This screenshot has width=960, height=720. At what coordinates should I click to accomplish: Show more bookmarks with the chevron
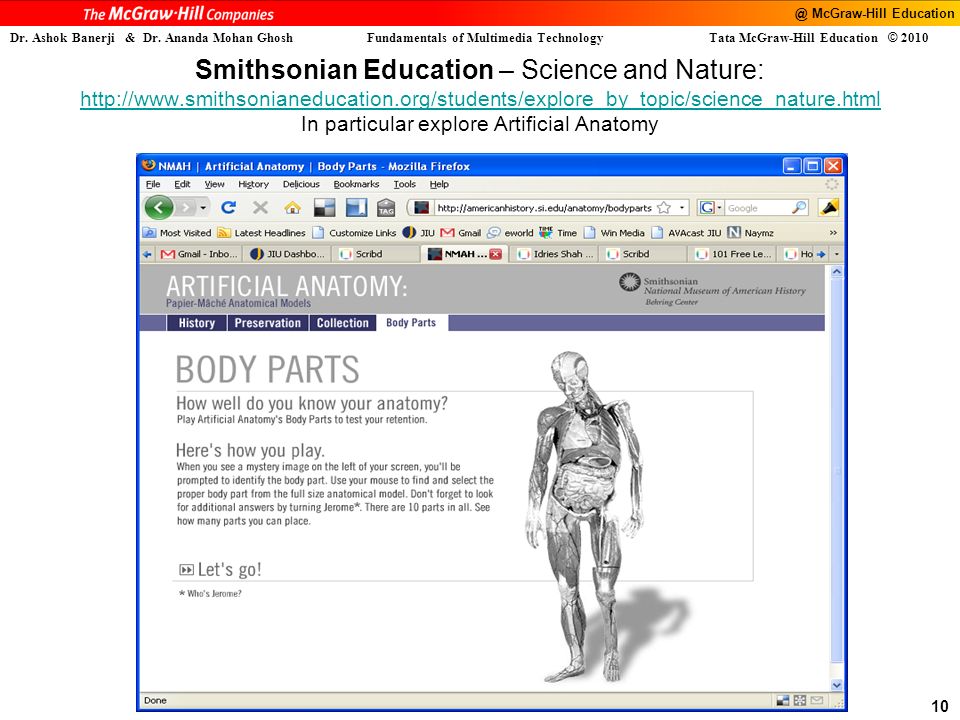pyautogui.click(x=833, y=233)
